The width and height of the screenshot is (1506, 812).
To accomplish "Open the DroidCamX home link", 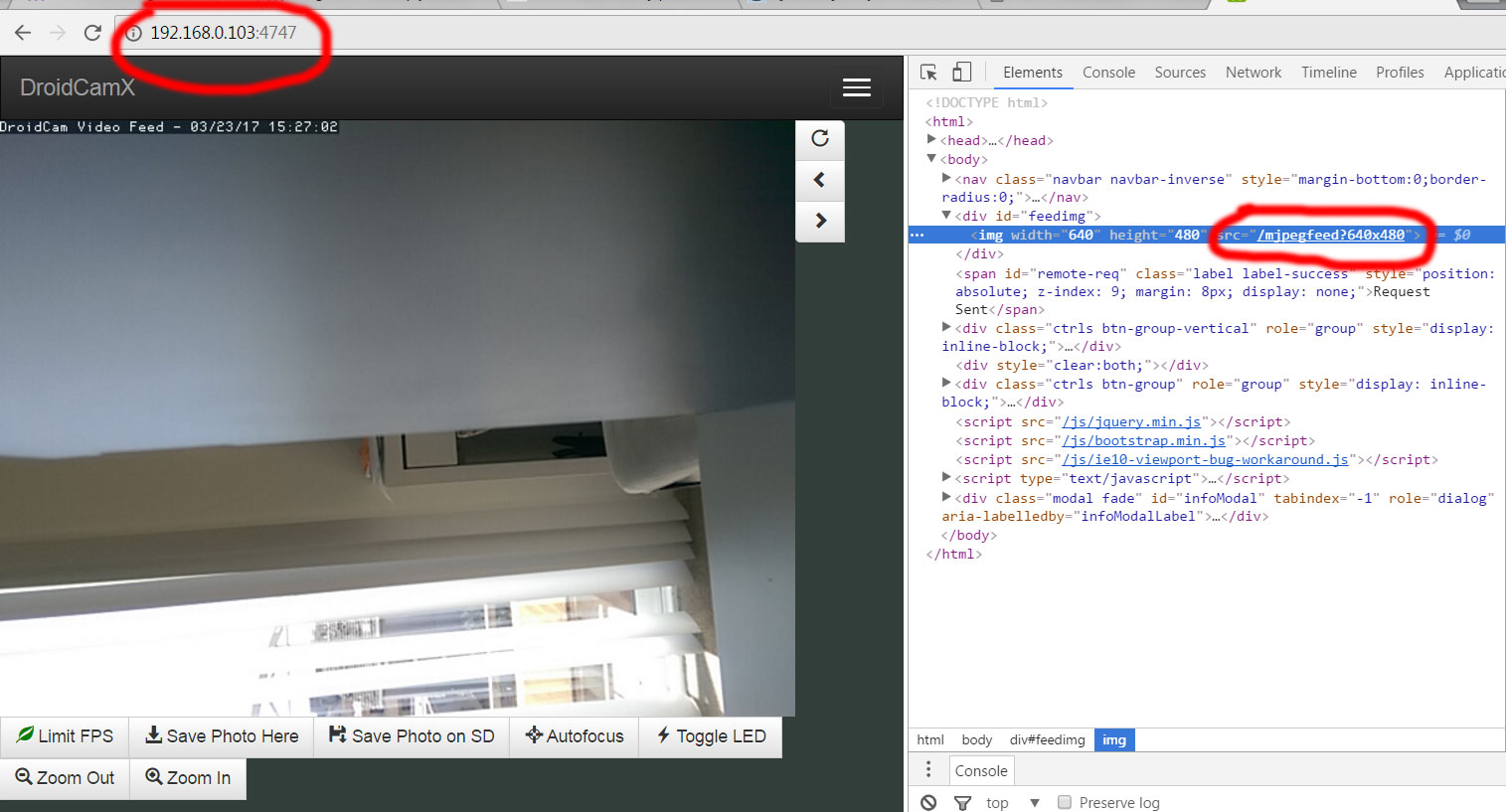I will [78, 87].
